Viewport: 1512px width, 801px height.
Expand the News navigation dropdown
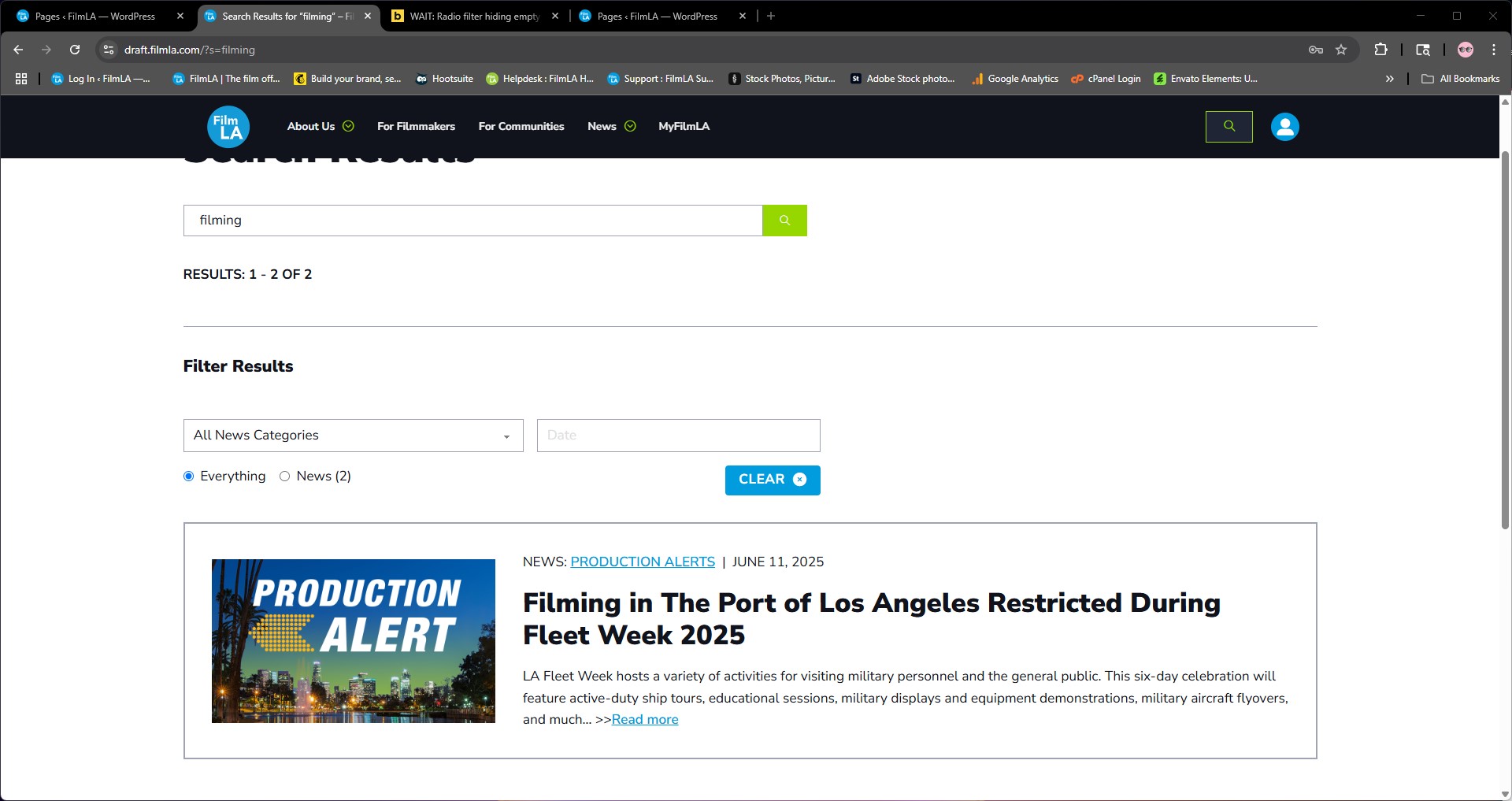(x=611, y=127)
